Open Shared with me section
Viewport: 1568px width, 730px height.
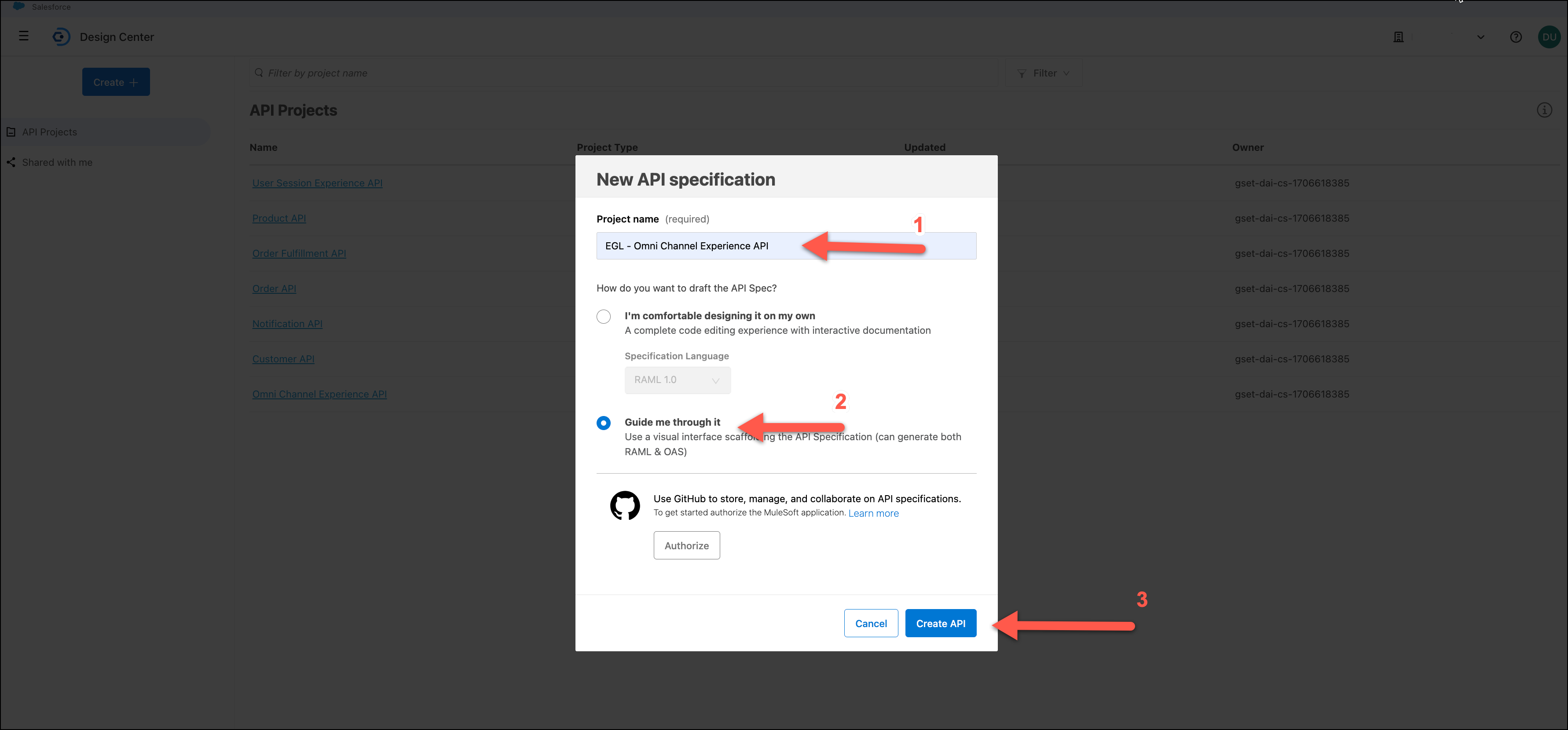pyautogui.click(x=57, y=162)
